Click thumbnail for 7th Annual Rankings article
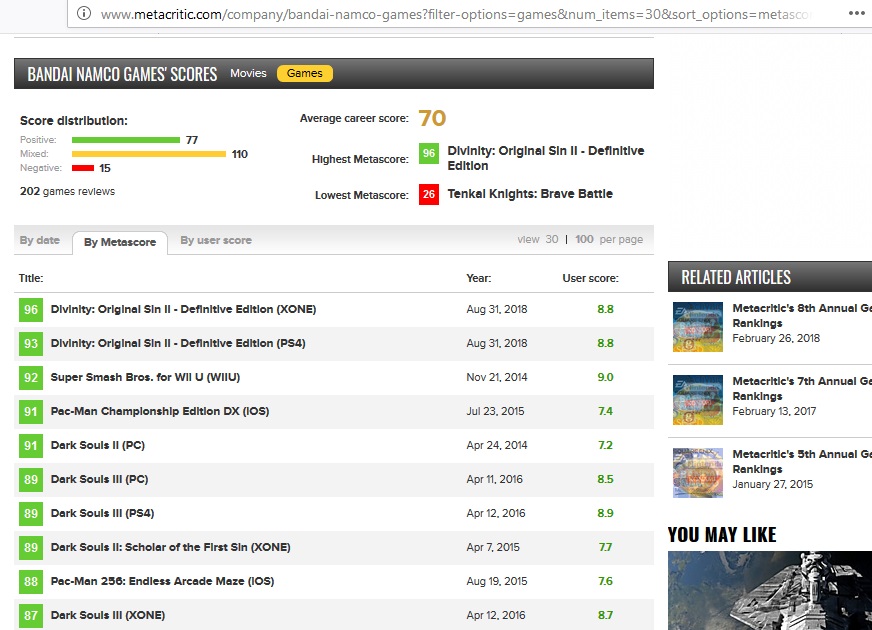 tap(698, 400)
